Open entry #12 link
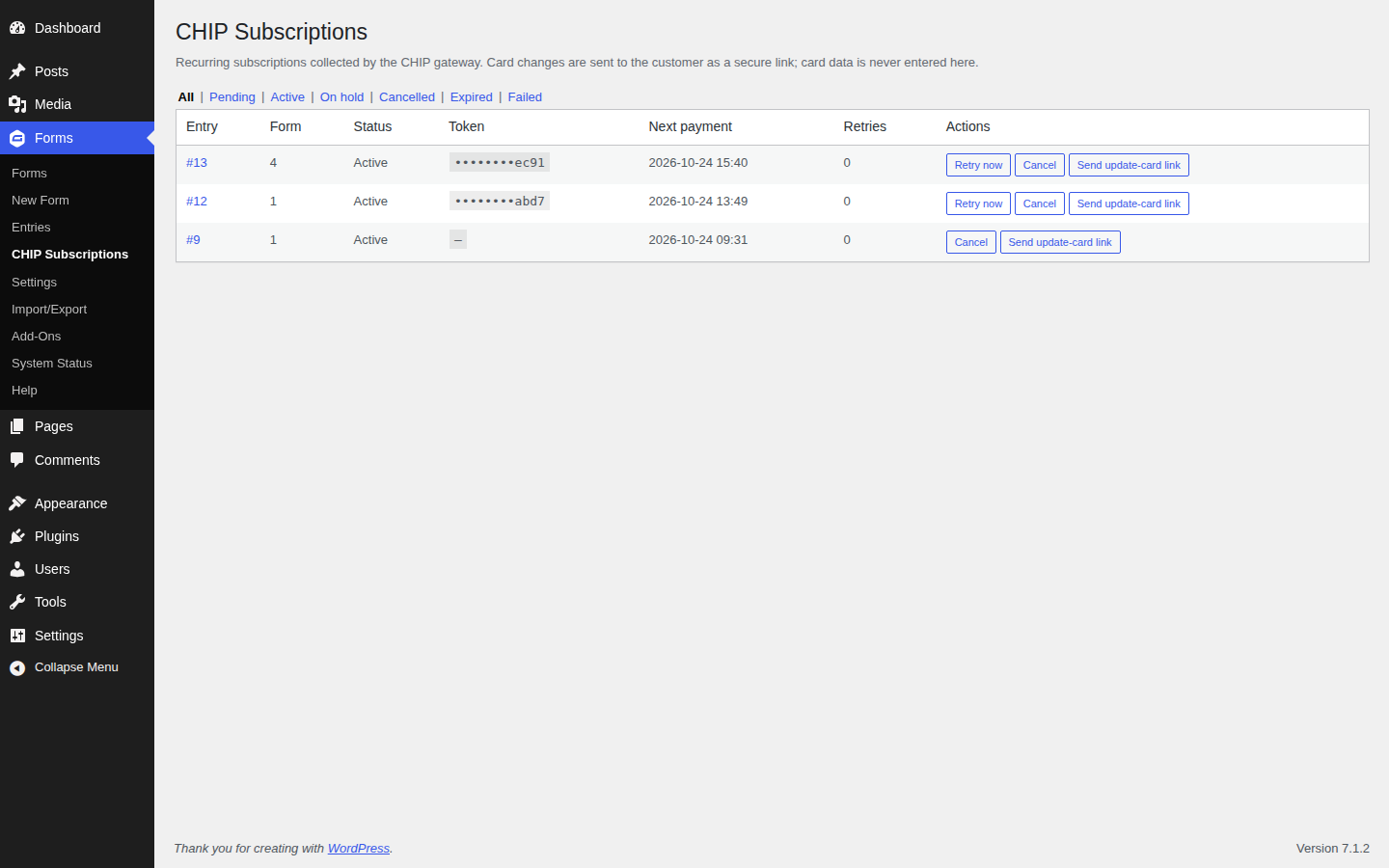The width and height of the screenshot is (1389, 868). coord(197,202)
